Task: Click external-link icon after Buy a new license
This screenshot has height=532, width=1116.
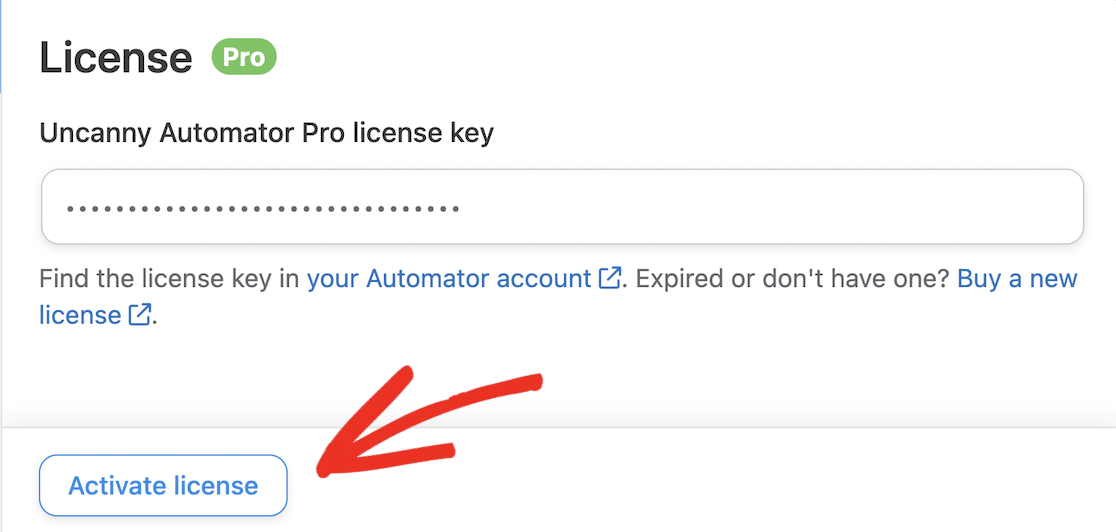Action: click(x=140, y=316)
